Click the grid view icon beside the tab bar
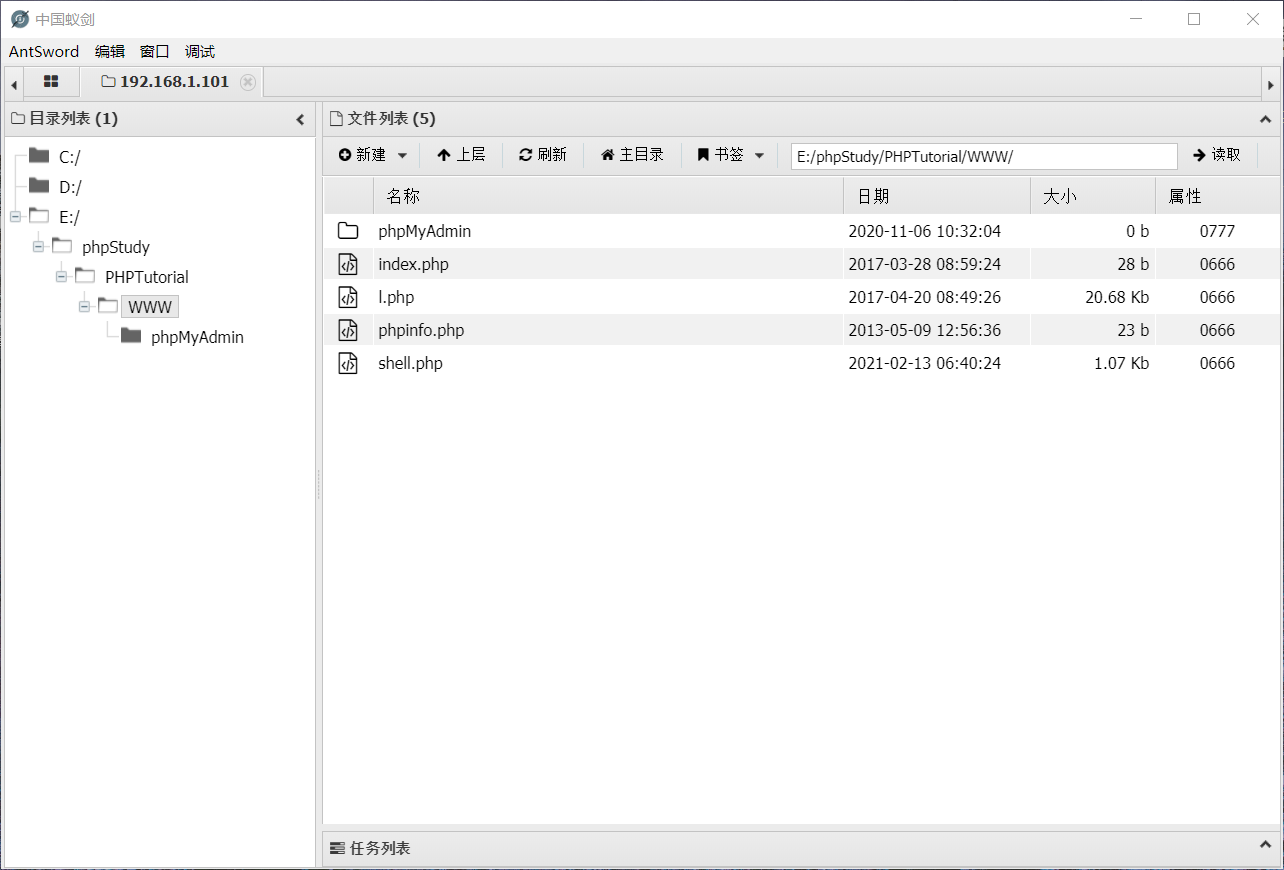Viewport: 1284px width, 870px height. pyautogui.click(x=51, y=81)
